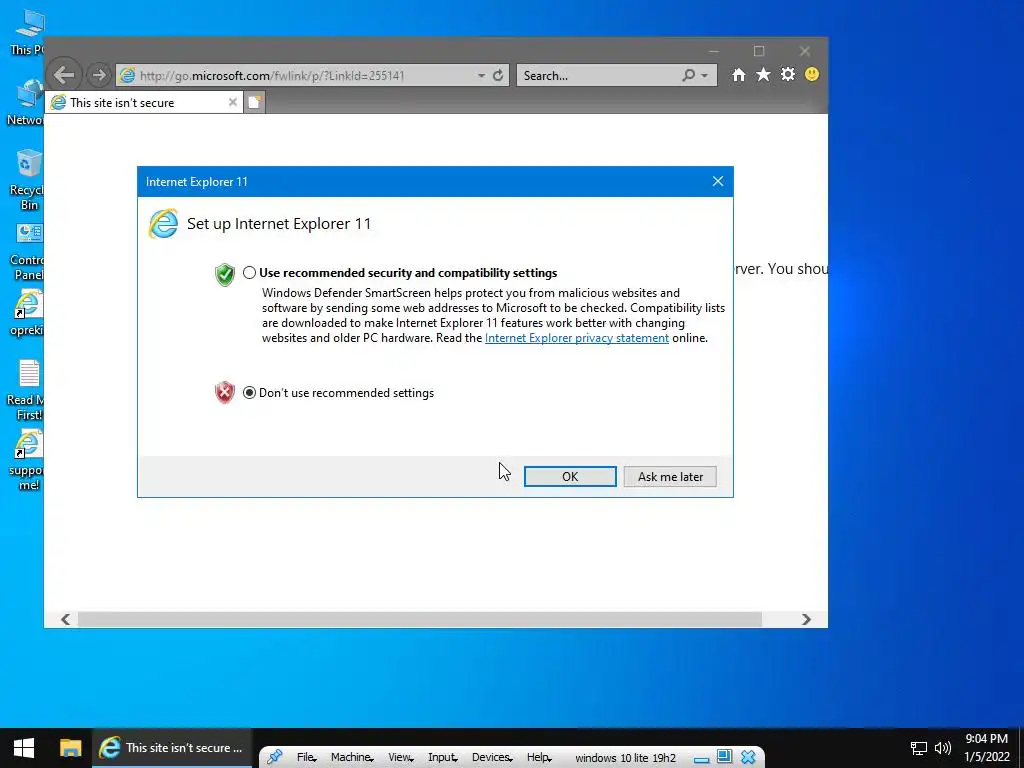Click Internet Explorer taskbar button
This screenshot has height=768, width=1024.
click(x=171, y=748)
